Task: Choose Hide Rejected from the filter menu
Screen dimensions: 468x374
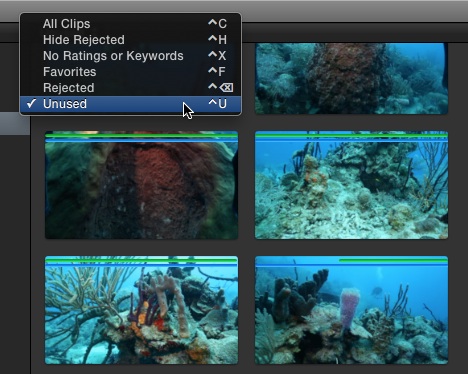Action: (130, 40)
